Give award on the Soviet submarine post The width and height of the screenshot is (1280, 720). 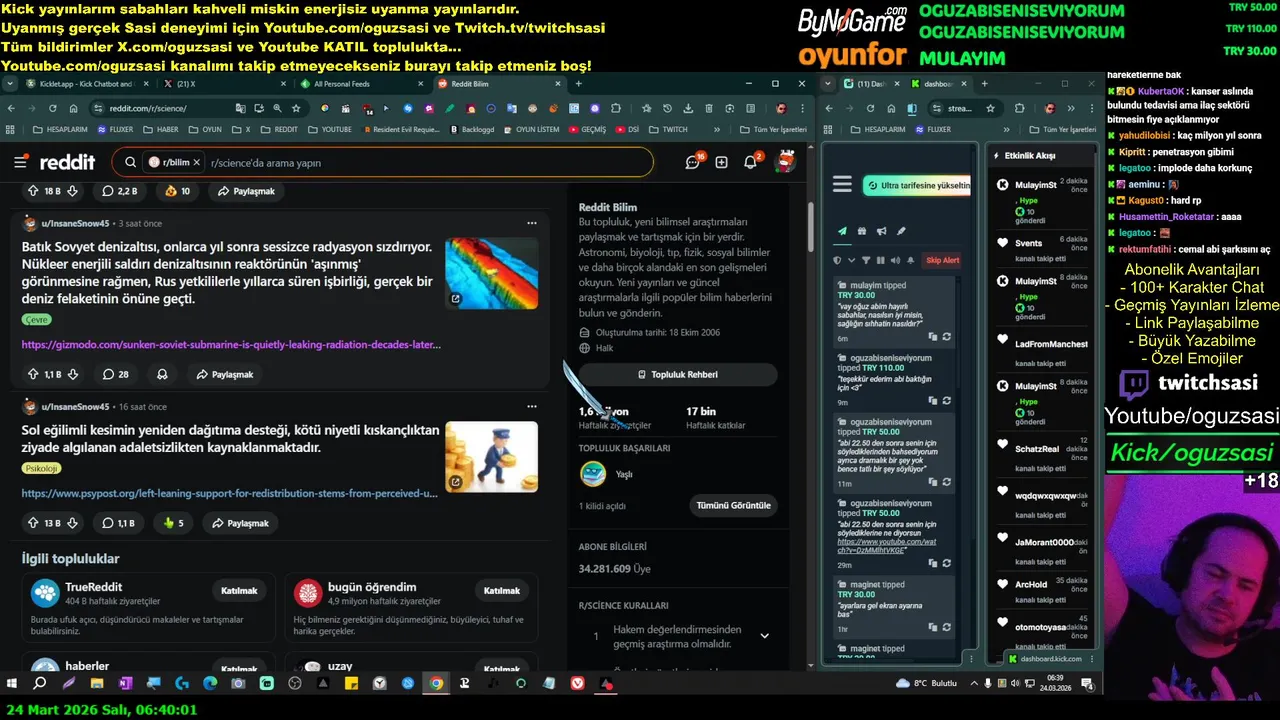162,374
